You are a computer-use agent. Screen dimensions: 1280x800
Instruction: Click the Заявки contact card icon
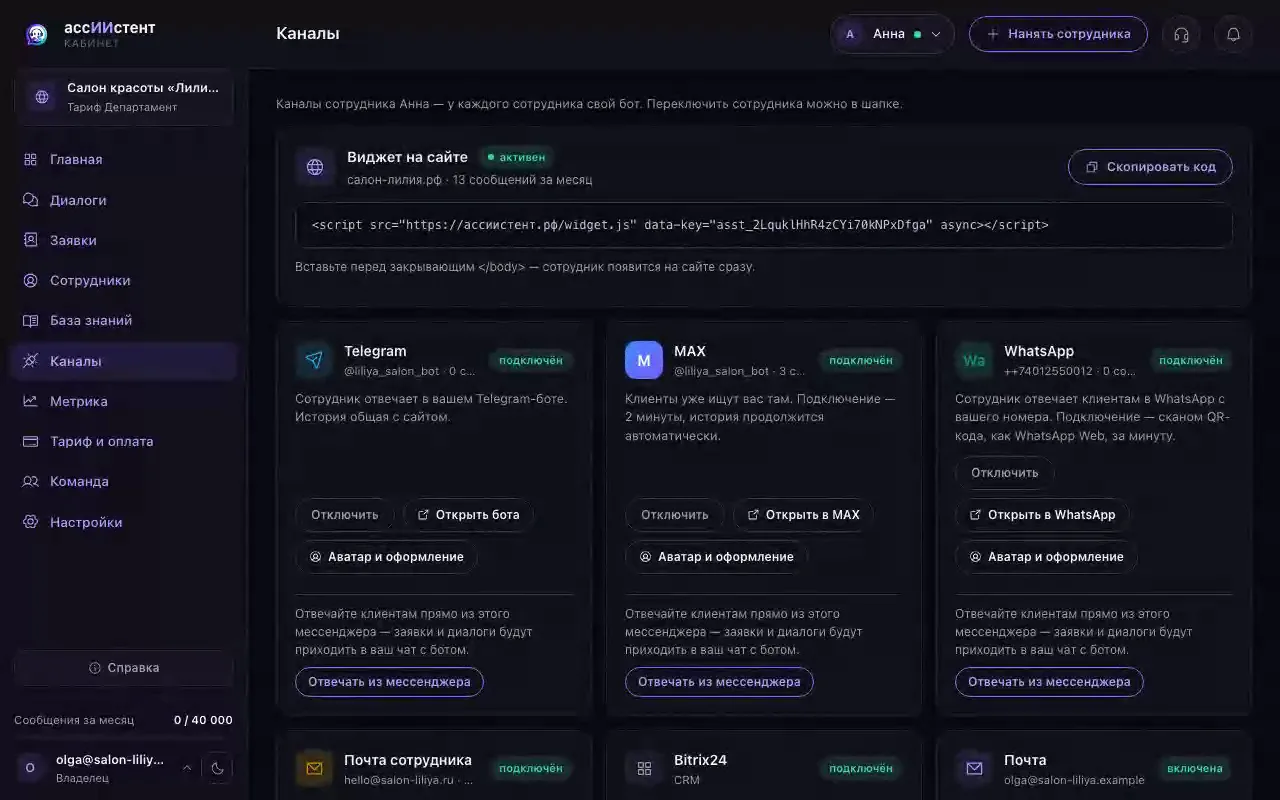pos(30,240)
